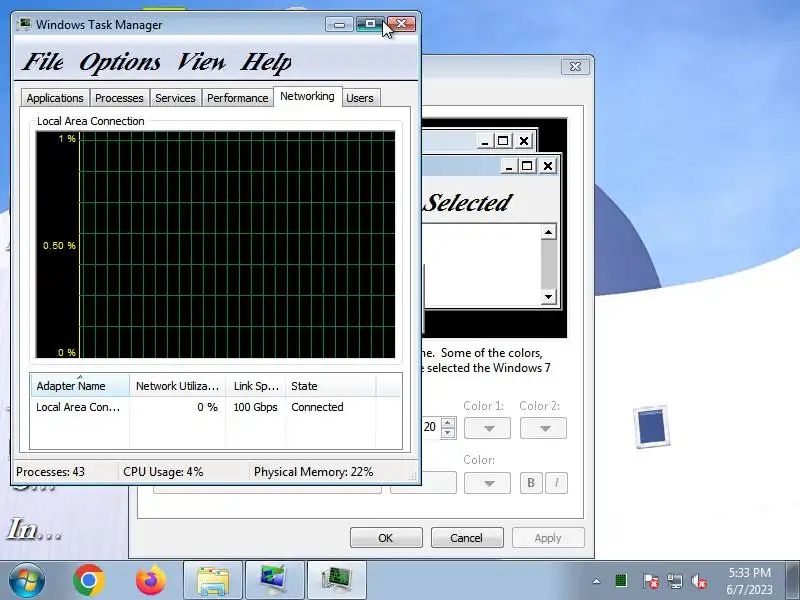Image resolution: width=800 pixels, height=600 pixels.
Task: Maximize the Windows Task Manager window
Action: 370,24
